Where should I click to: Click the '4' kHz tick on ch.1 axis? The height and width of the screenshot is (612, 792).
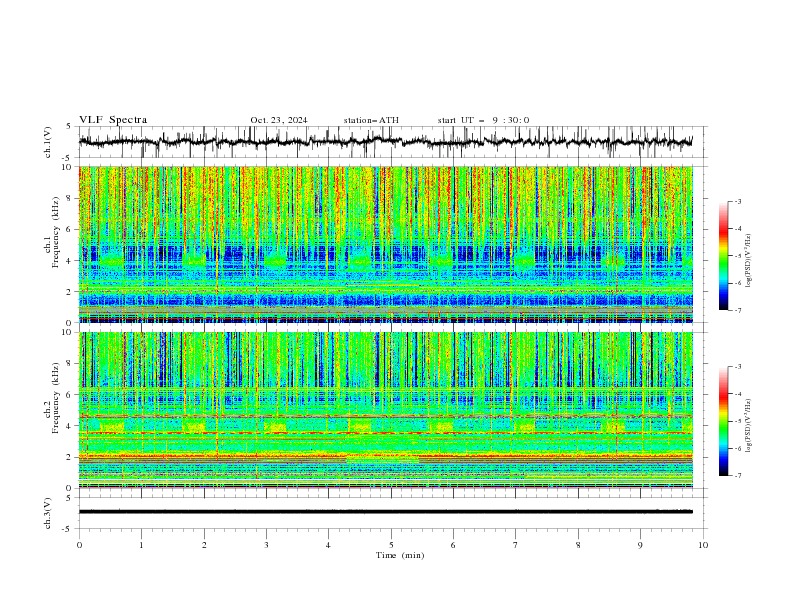[70, 261]
